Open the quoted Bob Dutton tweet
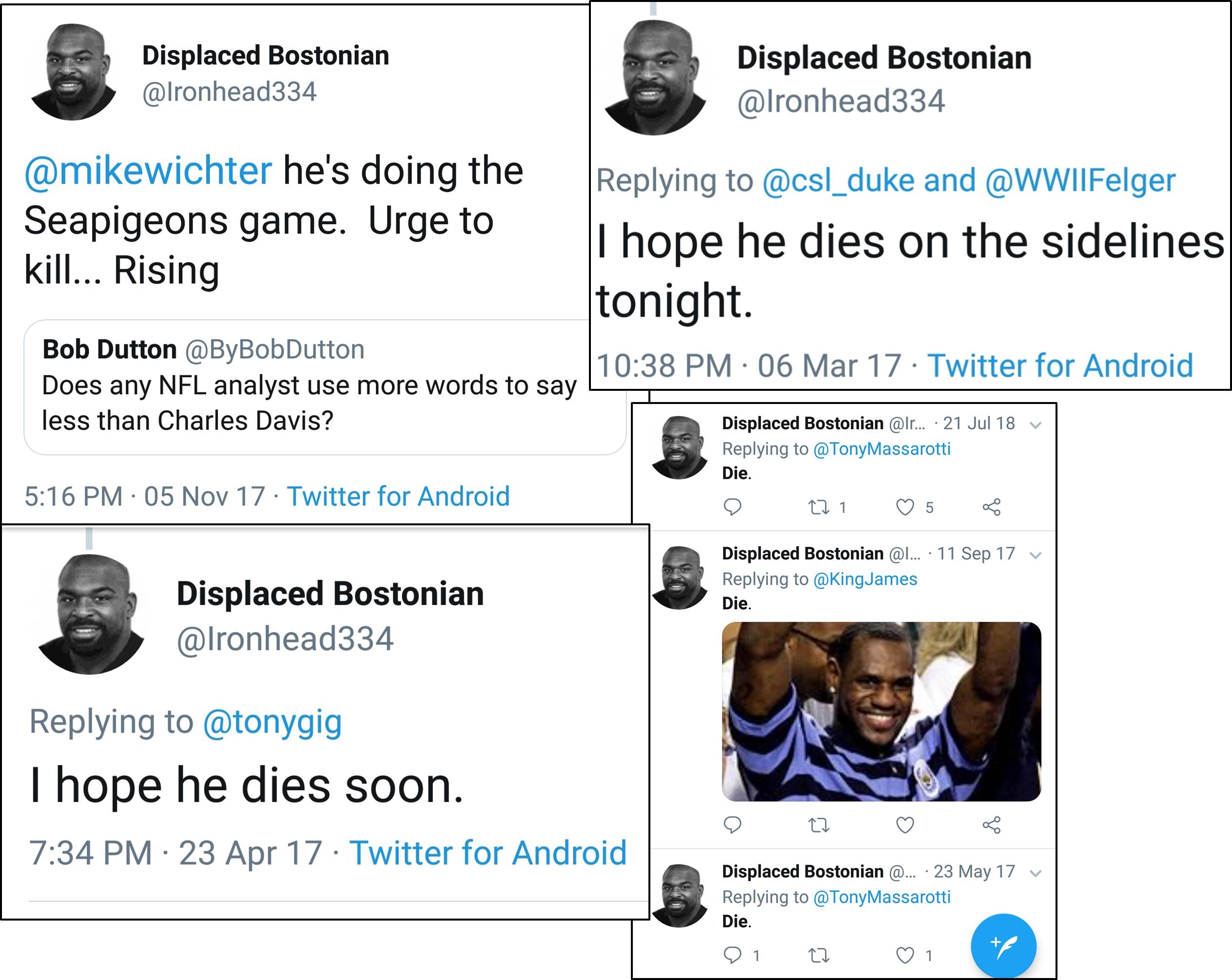1232x980 pixels. tap(309, 386)
